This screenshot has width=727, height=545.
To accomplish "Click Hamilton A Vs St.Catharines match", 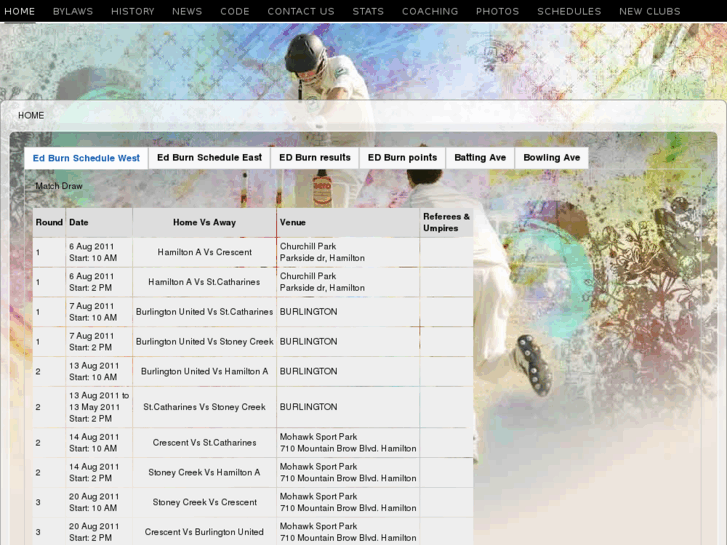I will pos(204,282).
